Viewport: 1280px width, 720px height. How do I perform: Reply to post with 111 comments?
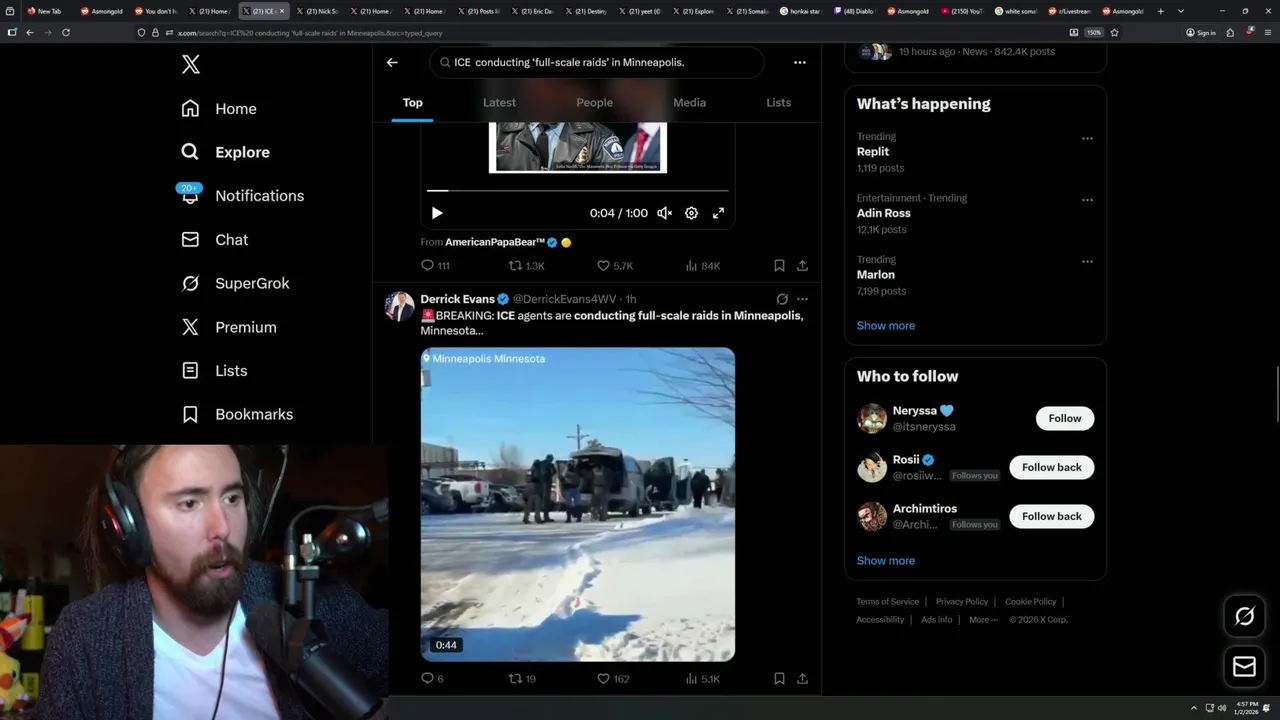pos(435,266)
